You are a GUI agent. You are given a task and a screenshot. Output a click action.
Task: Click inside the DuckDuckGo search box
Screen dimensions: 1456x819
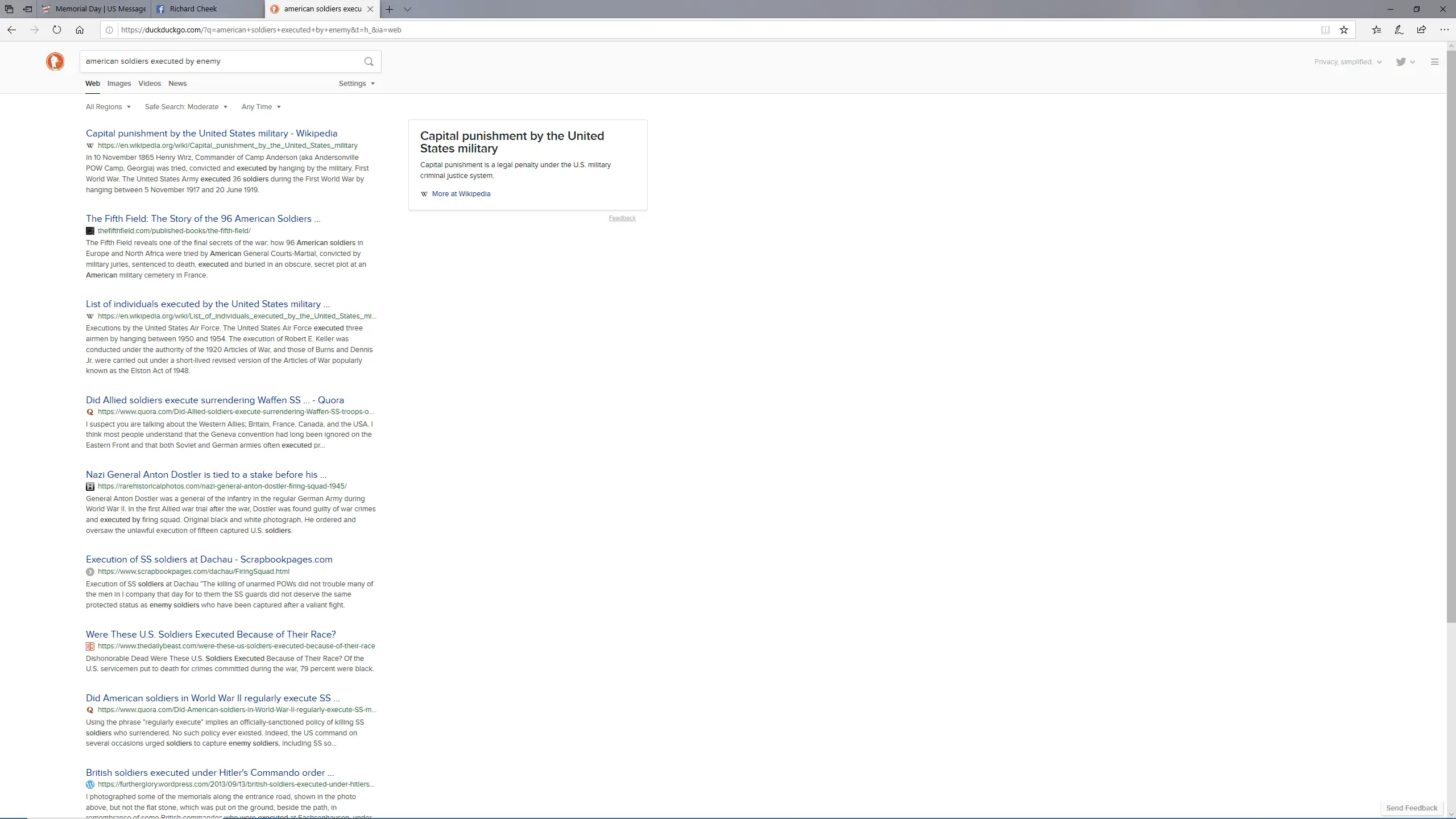click(222, 61)
